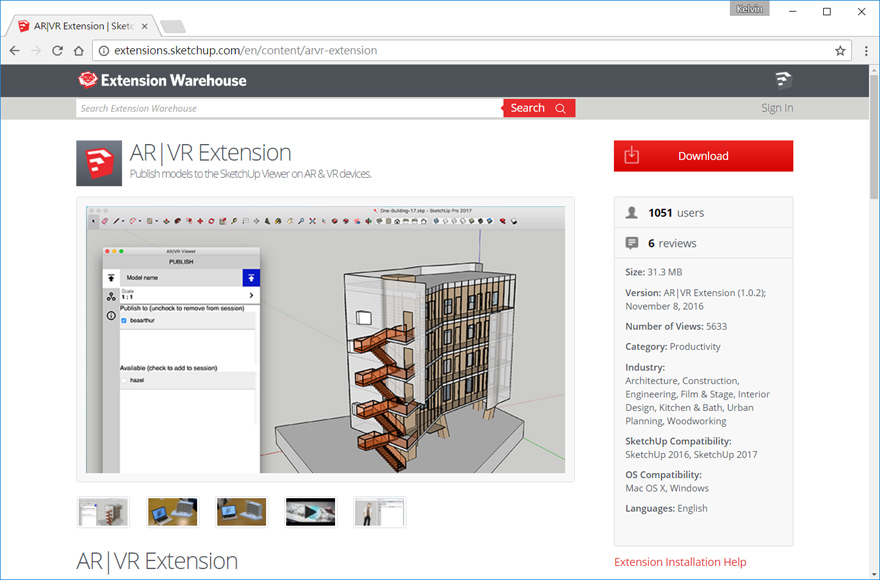880x580 pixels.
Task: Click the Extension Warehouse logo
Action: click(x=162, y=80)
